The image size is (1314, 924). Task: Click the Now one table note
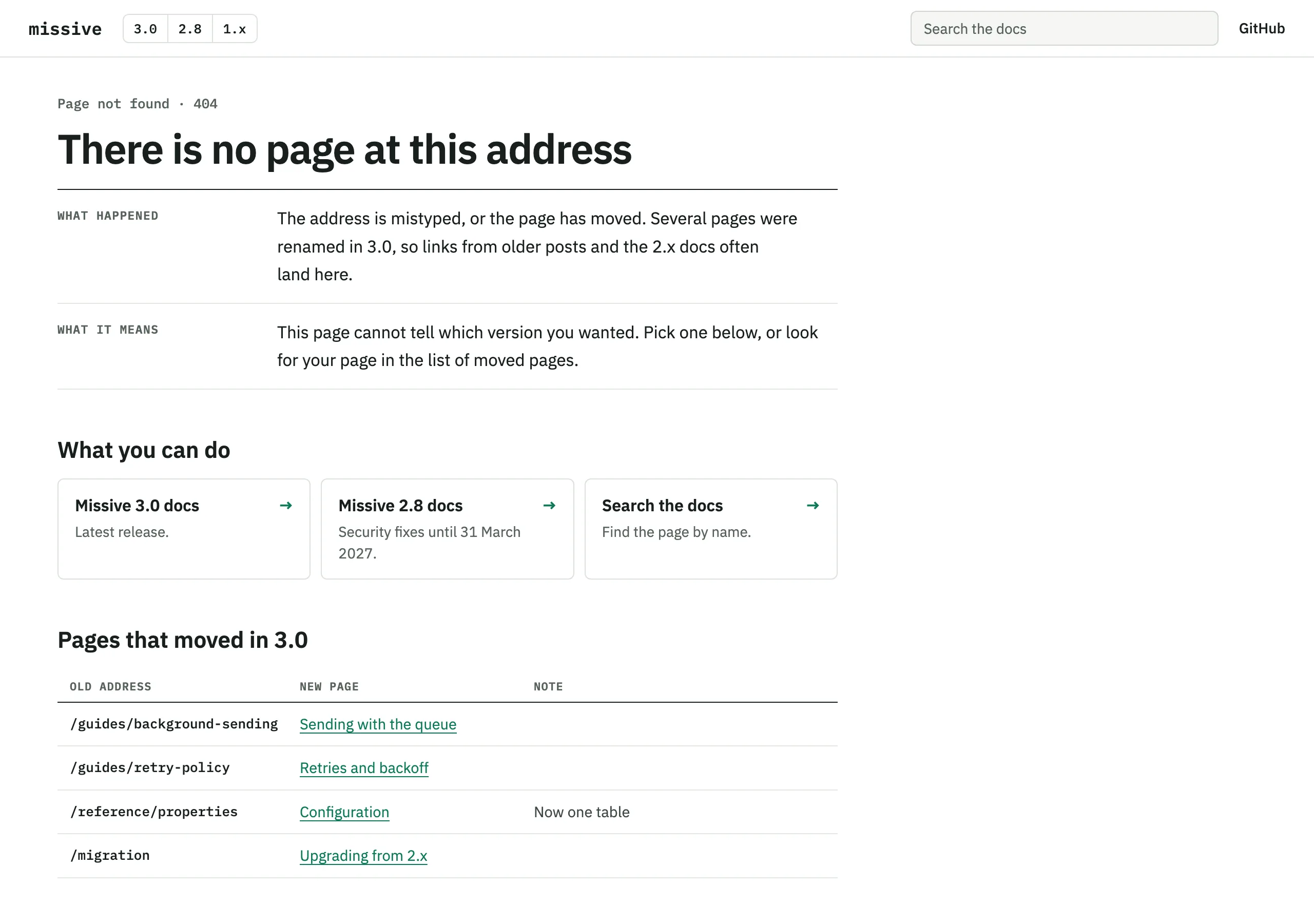582,812
